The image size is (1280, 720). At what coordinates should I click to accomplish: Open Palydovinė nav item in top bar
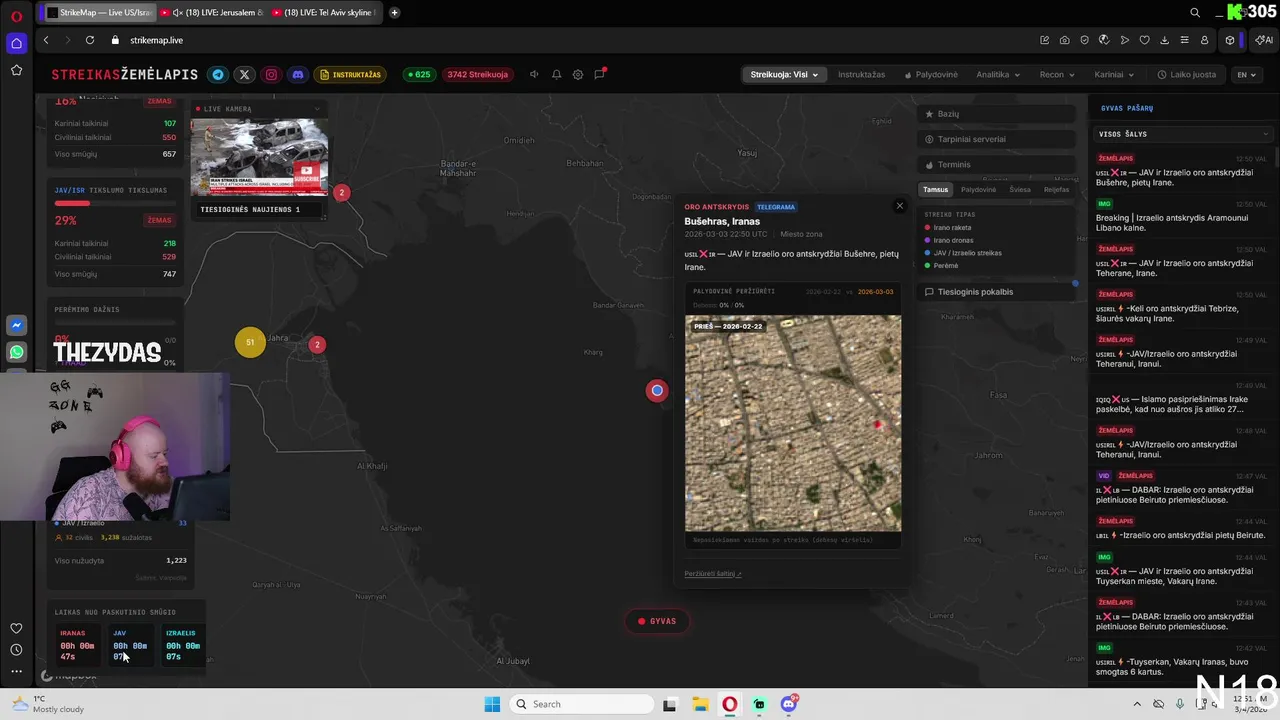(x=931, y=74)
